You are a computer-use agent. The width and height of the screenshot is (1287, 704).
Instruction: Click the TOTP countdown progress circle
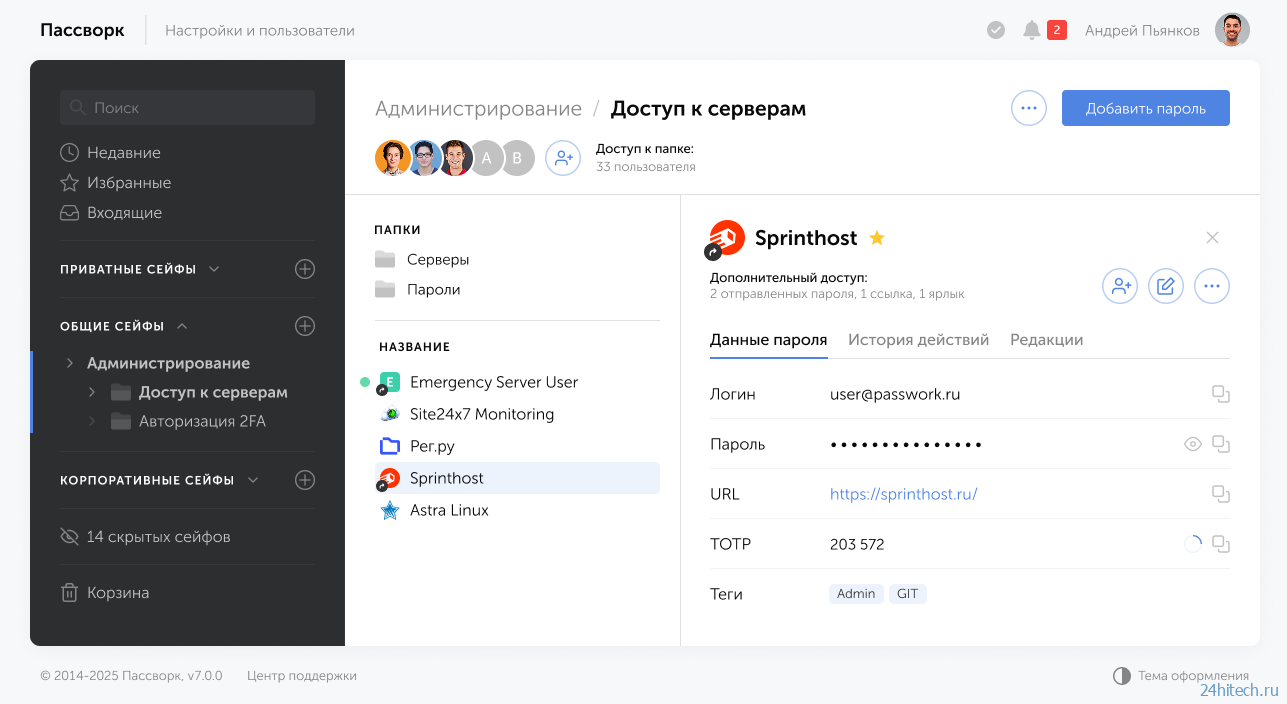pos(1192,544)
